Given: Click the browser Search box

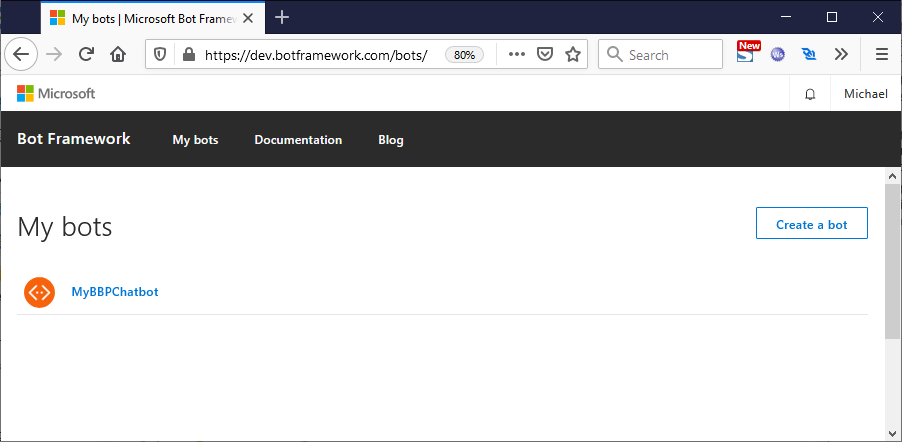Looking at the screenshot, I should click(660, 55).
